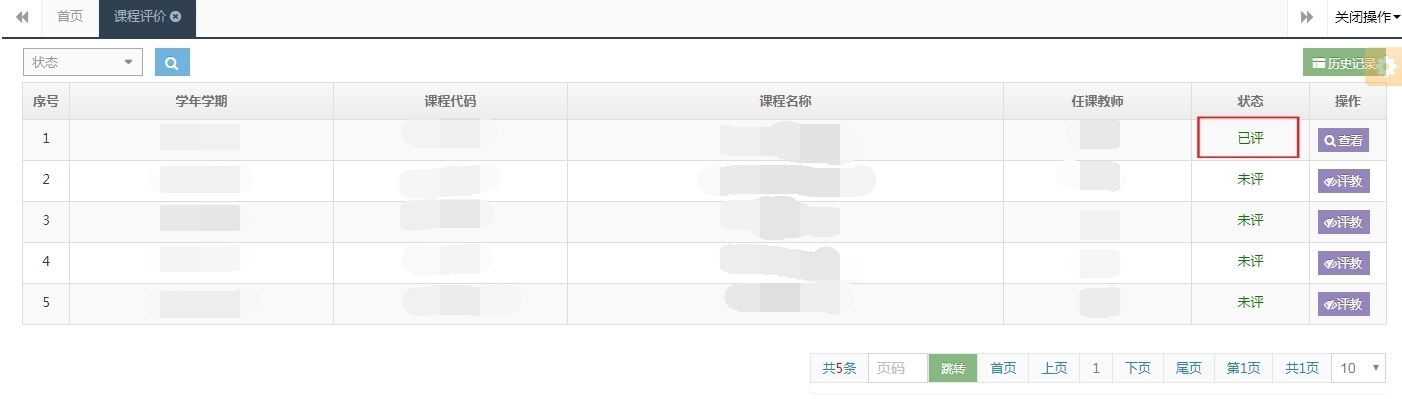Go to 下页 next page
Screen dimensions: 1402x399
(x=1138, y=368)
